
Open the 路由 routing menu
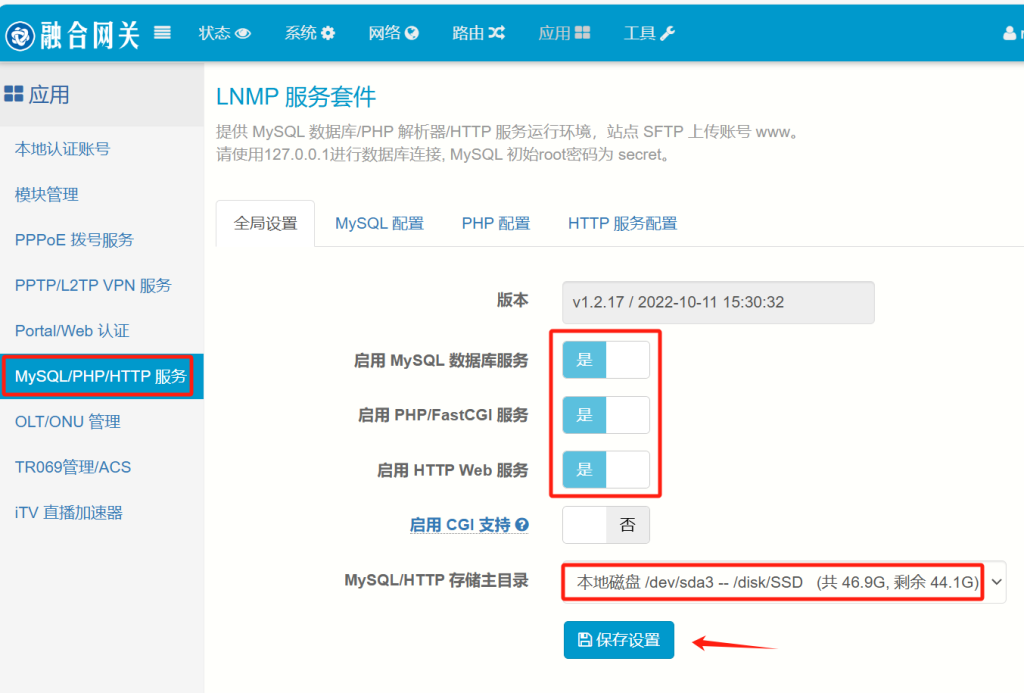(x=478, y=33)
